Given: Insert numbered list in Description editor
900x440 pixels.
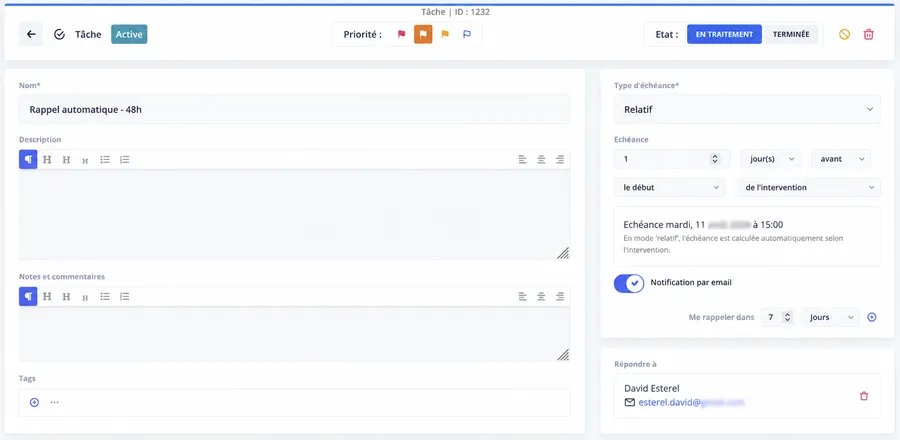Looking at the screenshot, I should [x=125, y=159].
